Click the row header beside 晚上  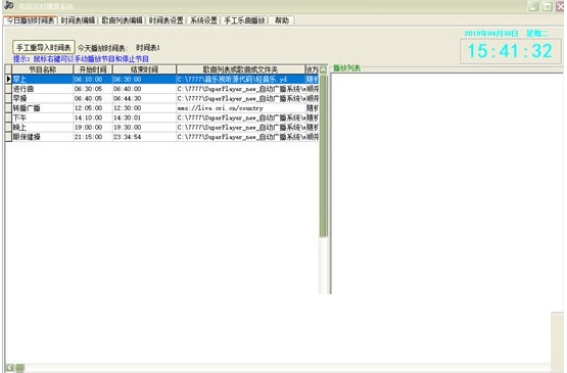(8, 127)
